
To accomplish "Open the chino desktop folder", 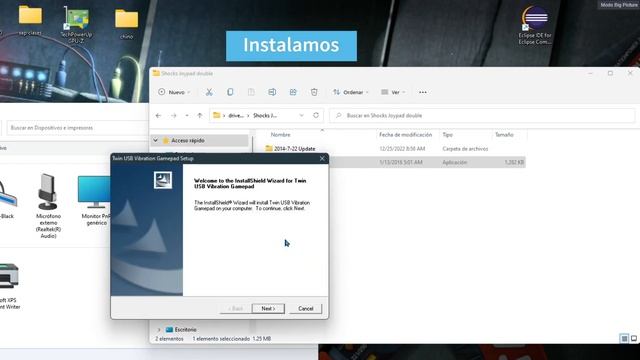I will [127, 24].
